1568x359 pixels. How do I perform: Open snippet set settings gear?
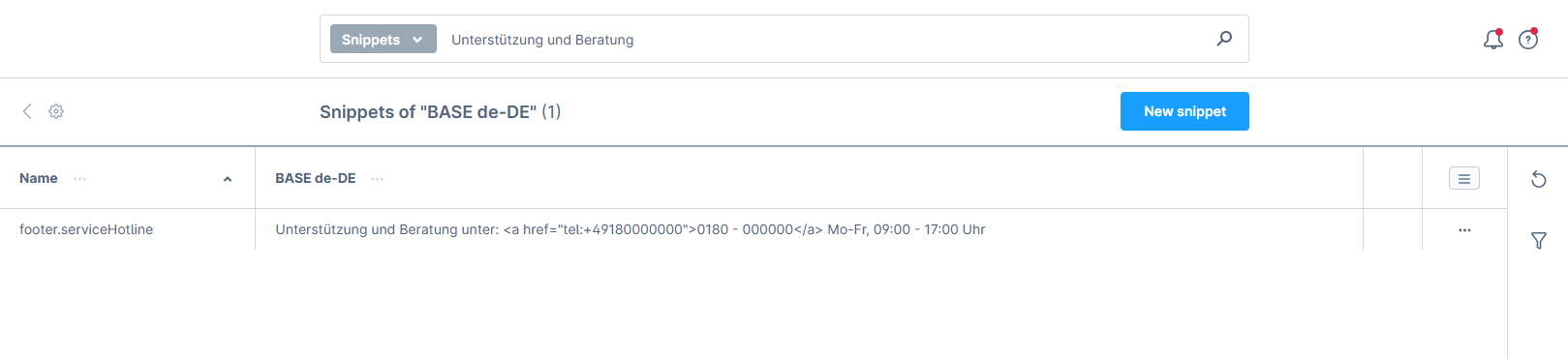56,111
